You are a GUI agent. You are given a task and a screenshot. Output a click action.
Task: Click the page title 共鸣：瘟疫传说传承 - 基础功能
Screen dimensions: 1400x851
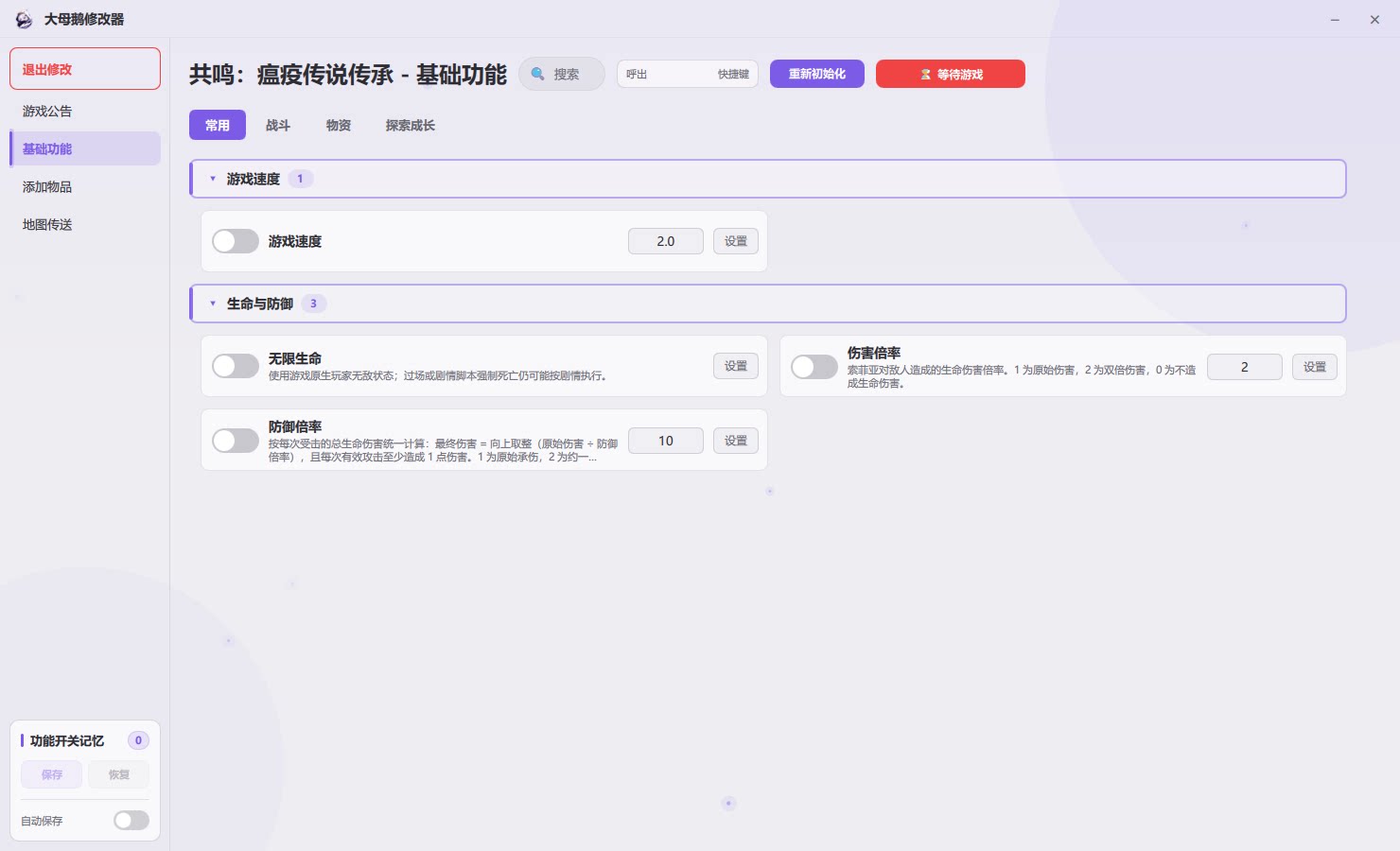tap(348, 75)
